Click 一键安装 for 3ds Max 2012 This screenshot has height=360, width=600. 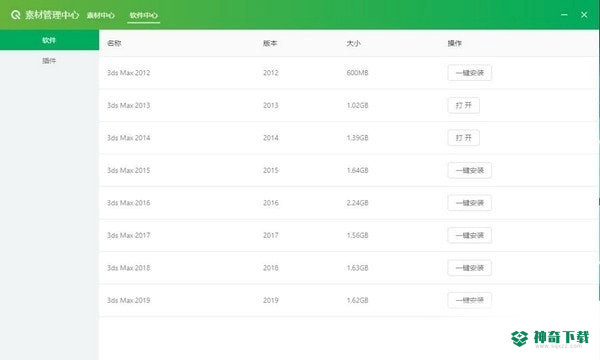click(x=470, y=73)
